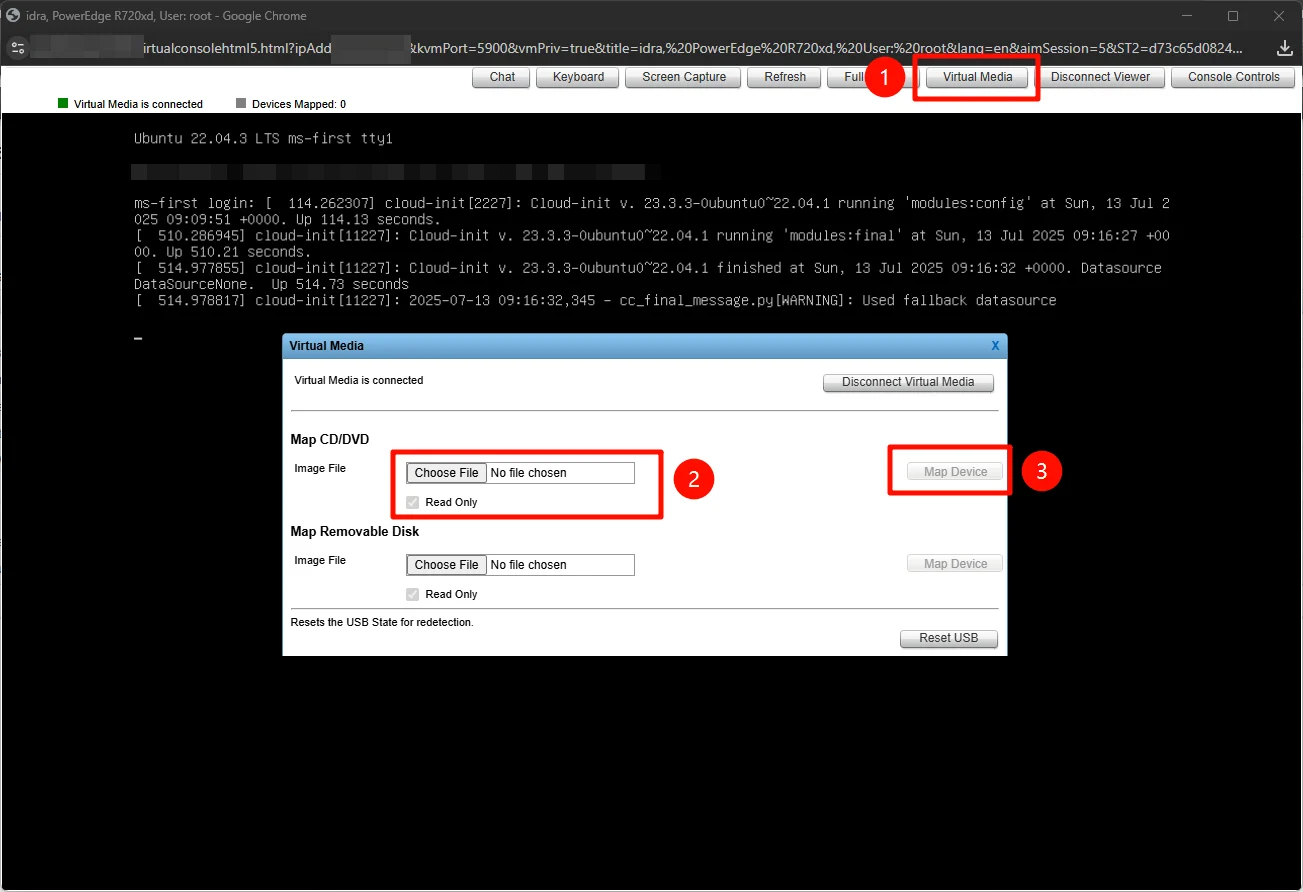Image resolution: width=1303 pixels, height=892 pixels.
Task: Click the globe icon in window title
Action: tap(13, 15)
